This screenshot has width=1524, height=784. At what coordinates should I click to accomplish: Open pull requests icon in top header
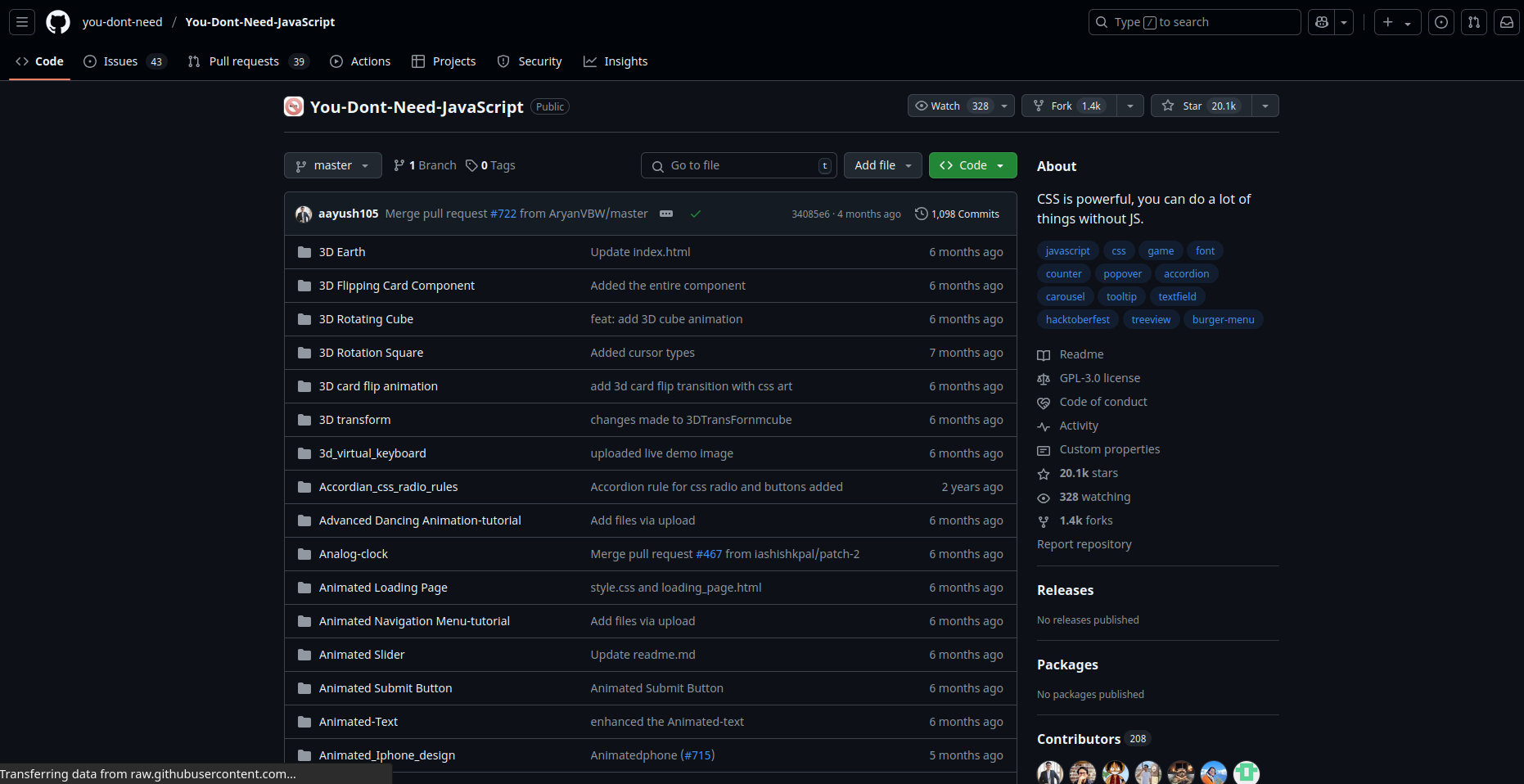[x=1474, y=22]
